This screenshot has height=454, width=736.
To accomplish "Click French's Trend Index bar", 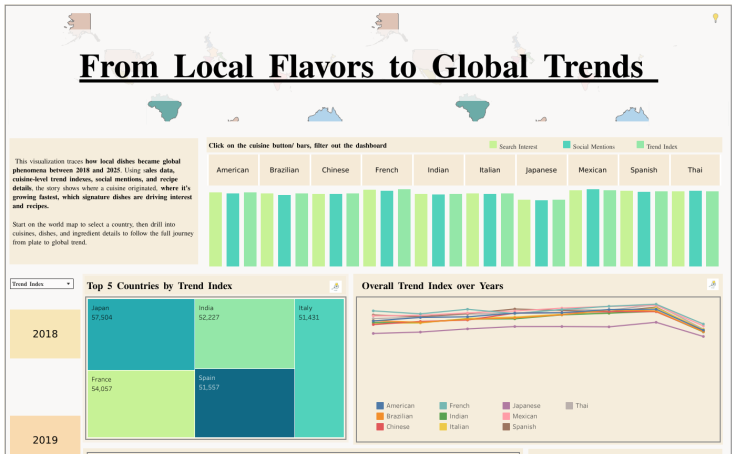I will coord(404,228).
